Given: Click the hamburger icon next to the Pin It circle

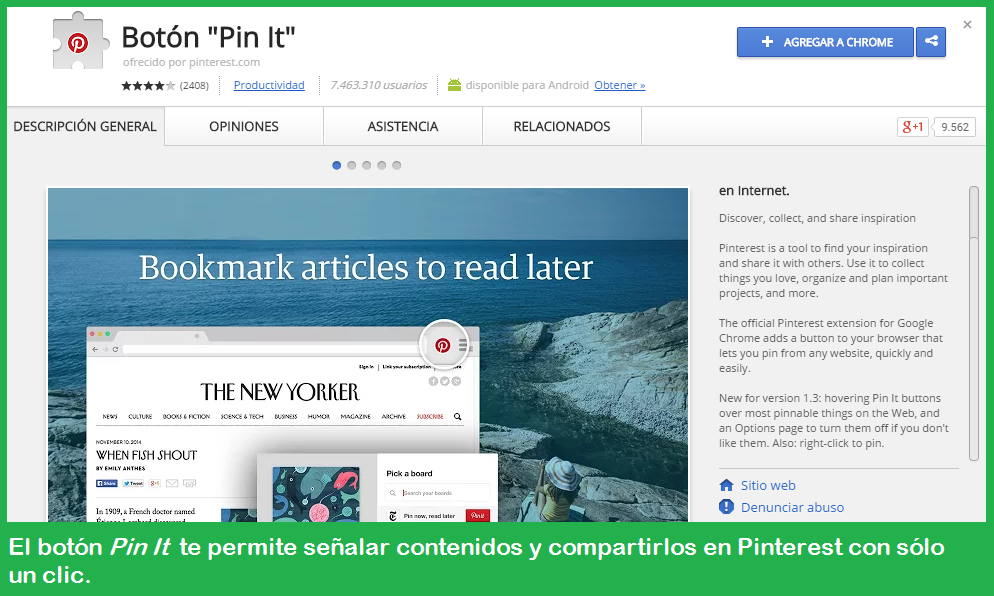Looking at the screenshot, I should [464, 346].
